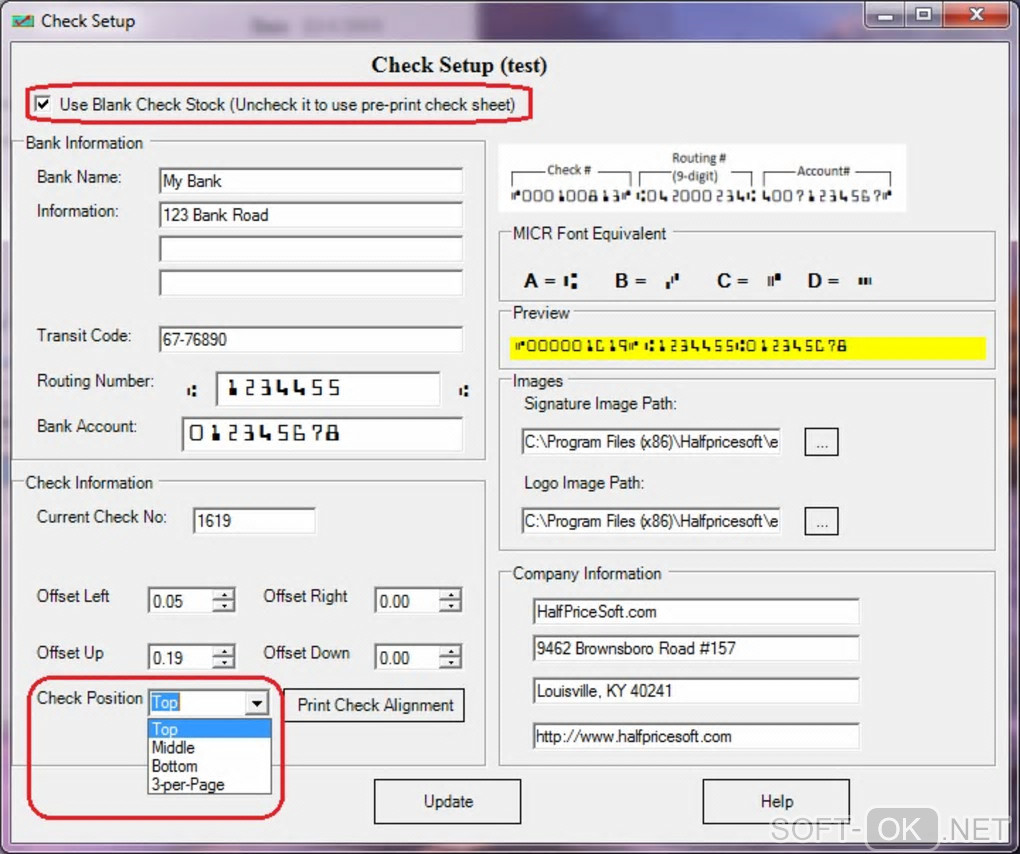The image size is (1020, 854).
Task: Select Top in Check Position list
Action: (209, 728)
